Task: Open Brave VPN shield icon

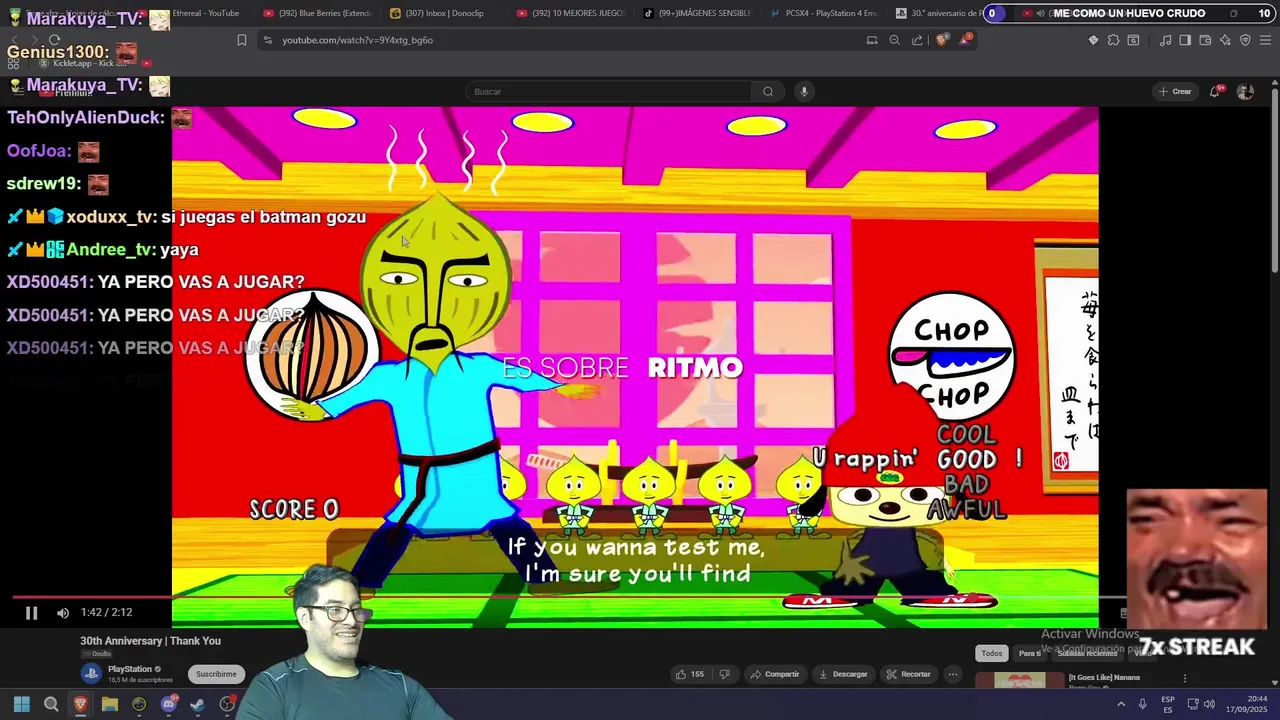Action: pos(1245,40)
